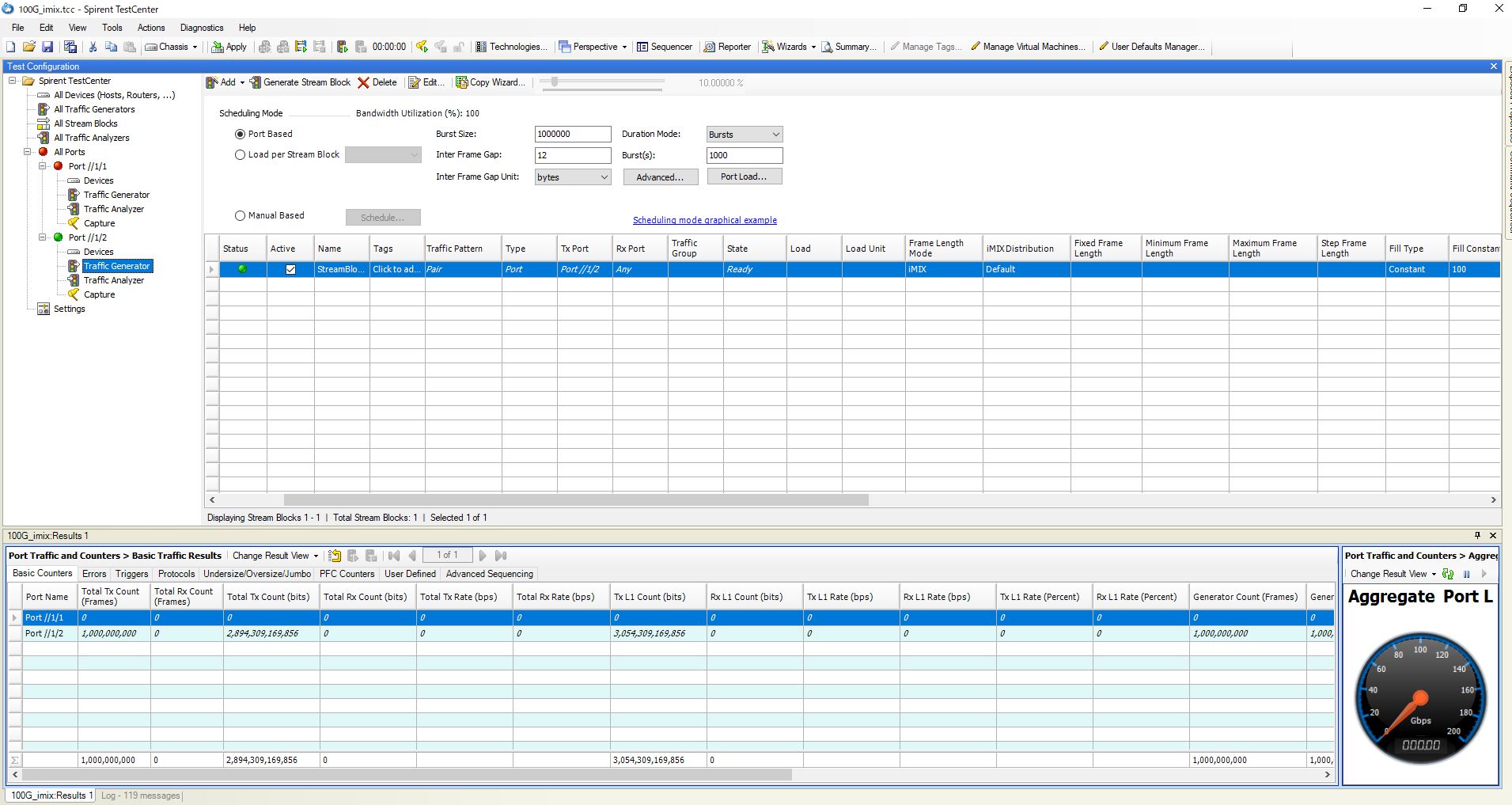1512x805 pixels.
Task: Choose Manual Based scheduling mode
Action: pos(240,215)
